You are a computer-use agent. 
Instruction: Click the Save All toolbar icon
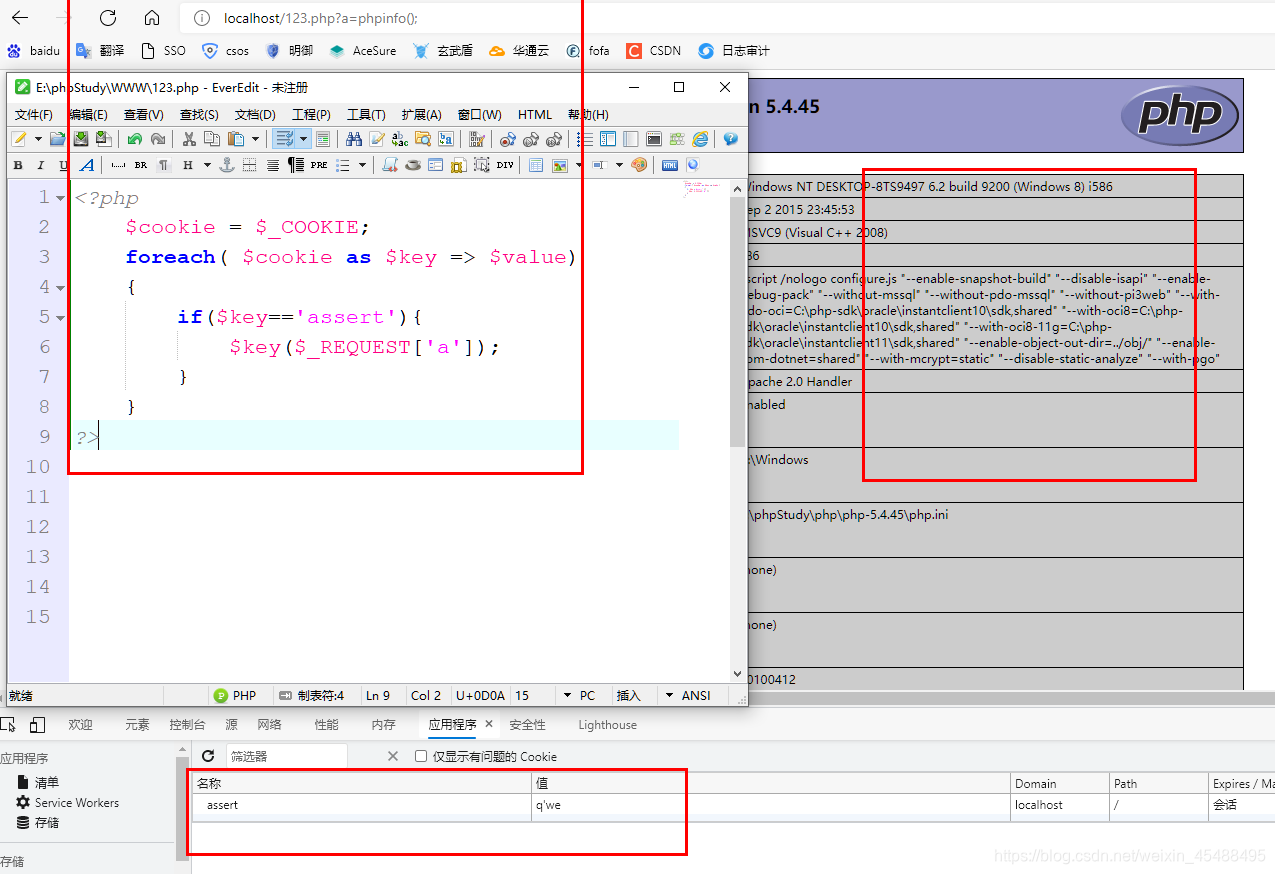pos(103,139)
